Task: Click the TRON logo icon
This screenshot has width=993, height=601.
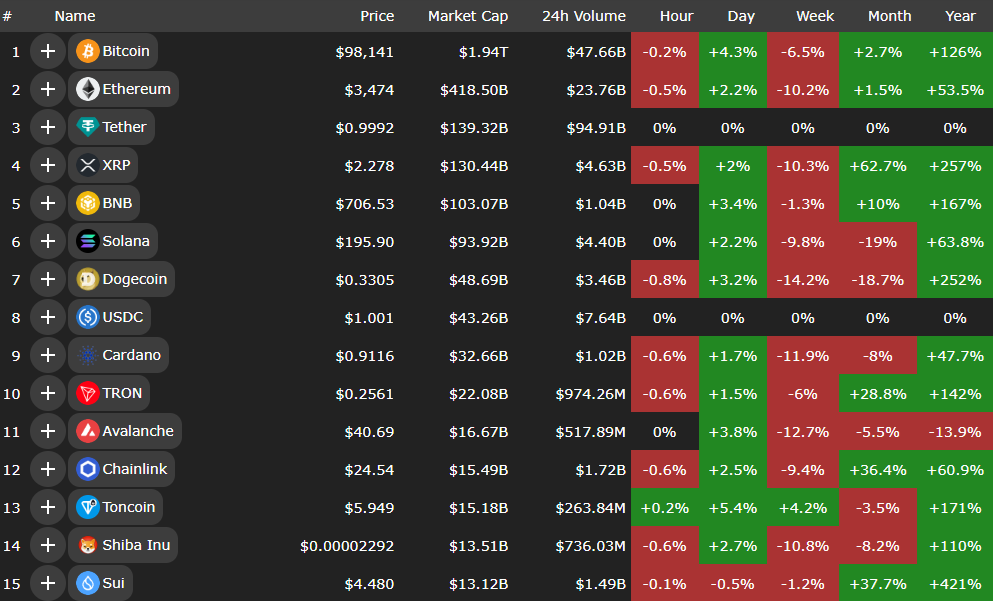Action: (x=87, y=393)
